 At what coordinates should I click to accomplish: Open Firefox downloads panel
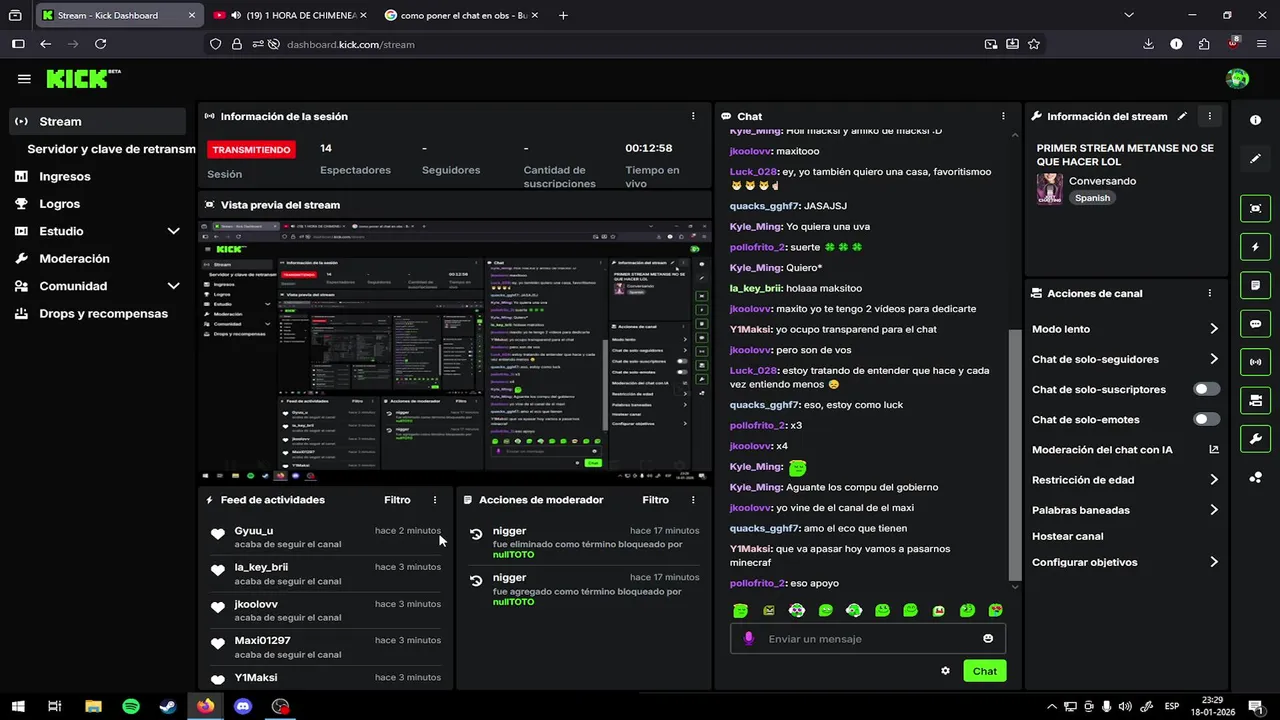(x=1148, y=44)
